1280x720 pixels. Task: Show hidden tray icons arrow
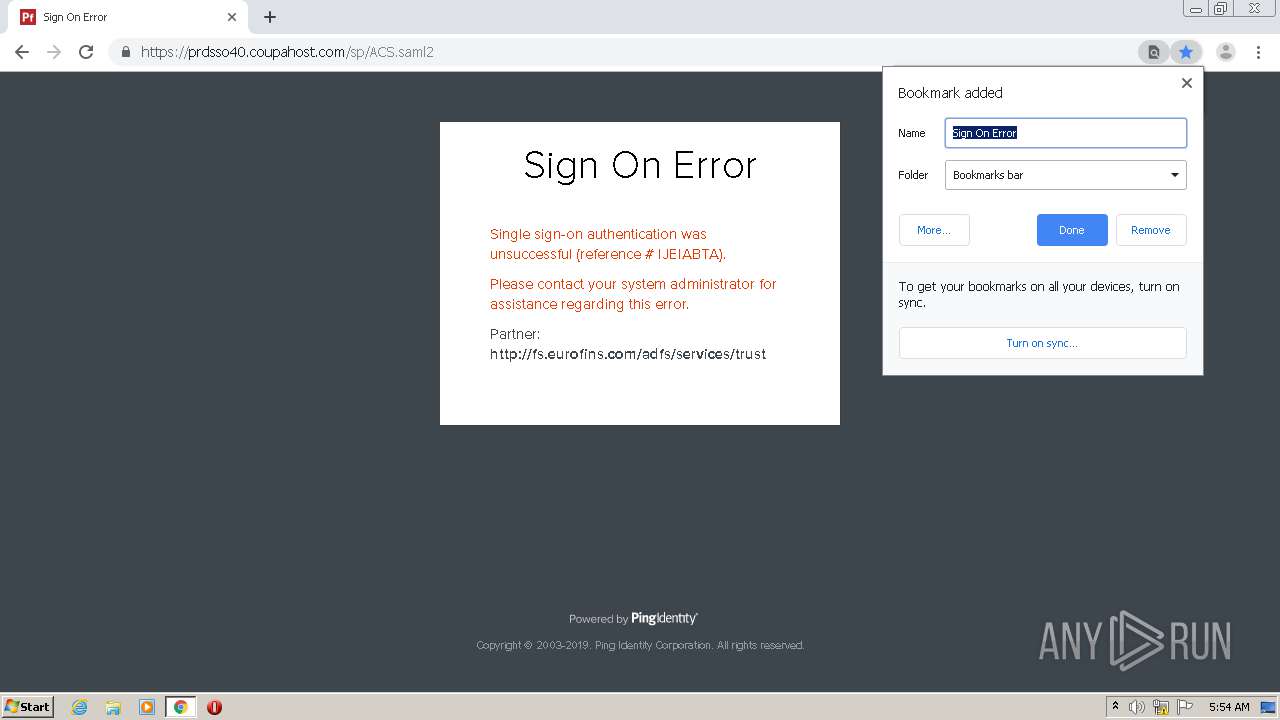pos(1115,707)
